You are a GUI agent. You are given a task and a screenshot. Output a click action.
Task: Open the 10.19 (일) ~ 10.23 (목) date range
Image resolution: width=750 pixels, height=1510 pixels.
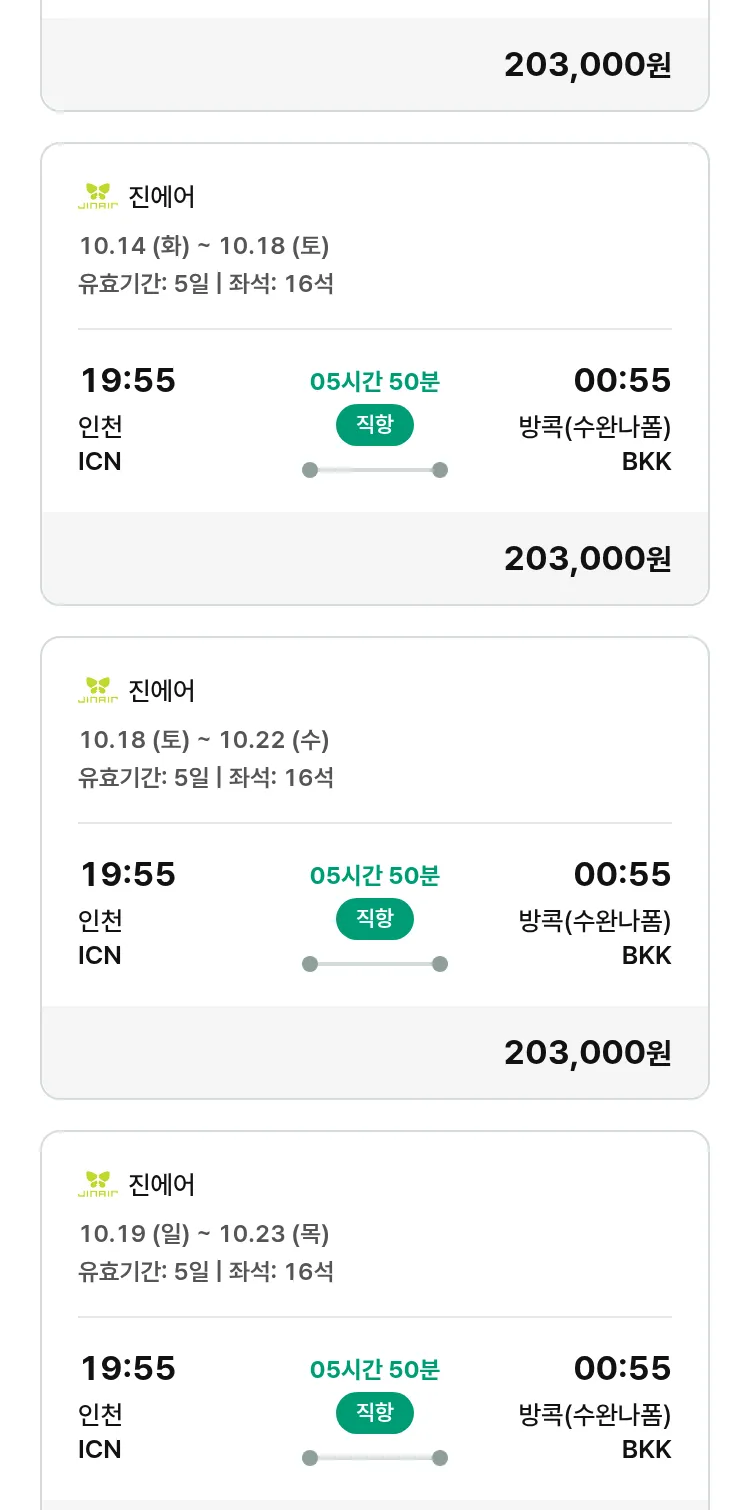[204, 1234]
